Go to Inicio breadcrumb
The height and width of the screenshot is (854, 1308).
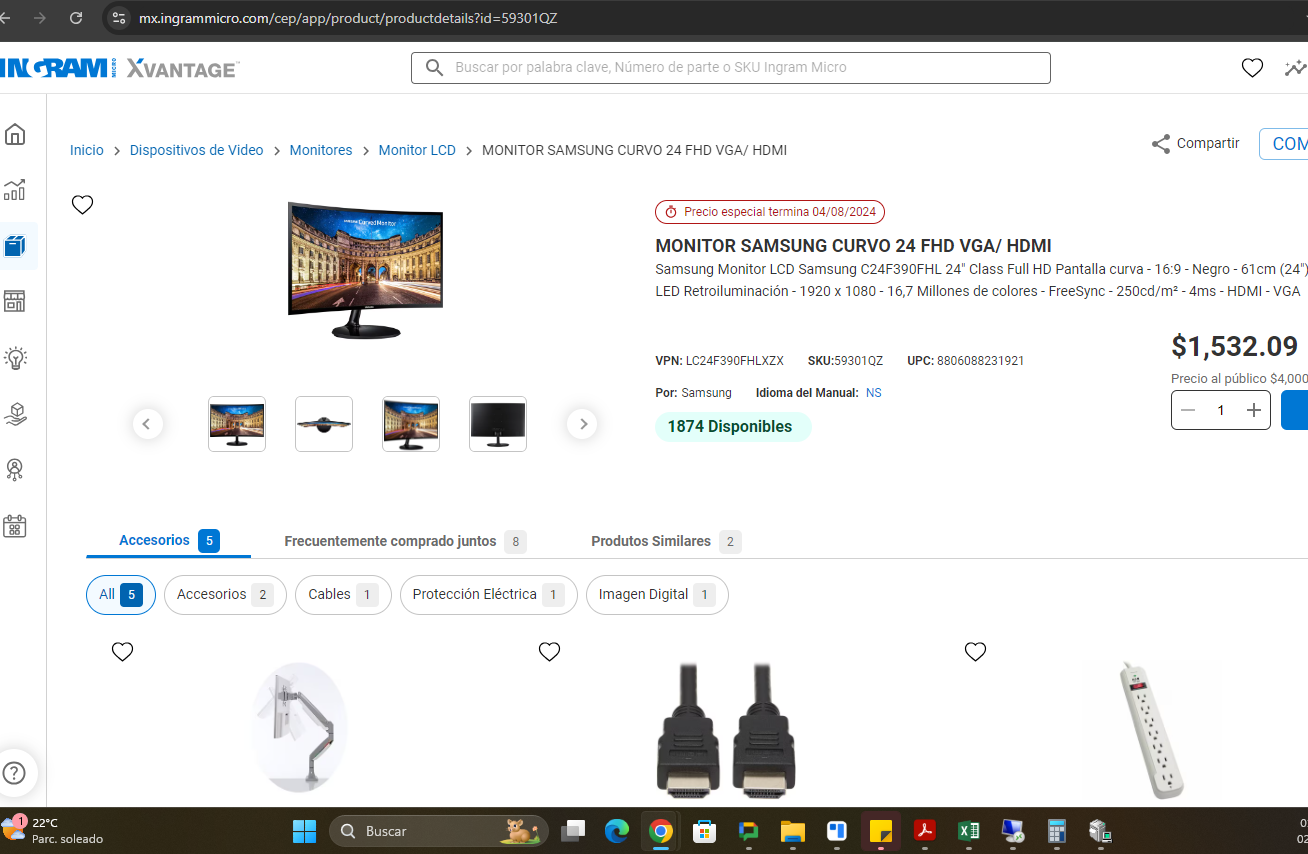coord(87,150)
